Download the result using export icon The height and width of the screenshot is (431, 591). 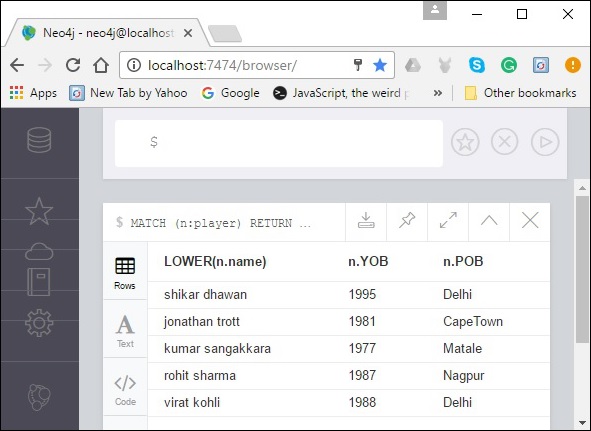click(x=366, y=221)
